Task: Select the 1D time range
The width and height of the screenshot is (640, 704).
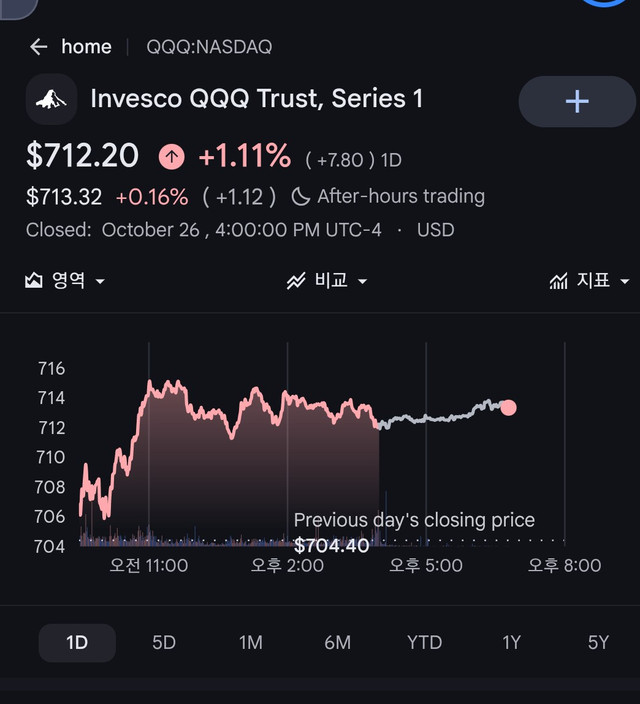Action: point(77,642)
